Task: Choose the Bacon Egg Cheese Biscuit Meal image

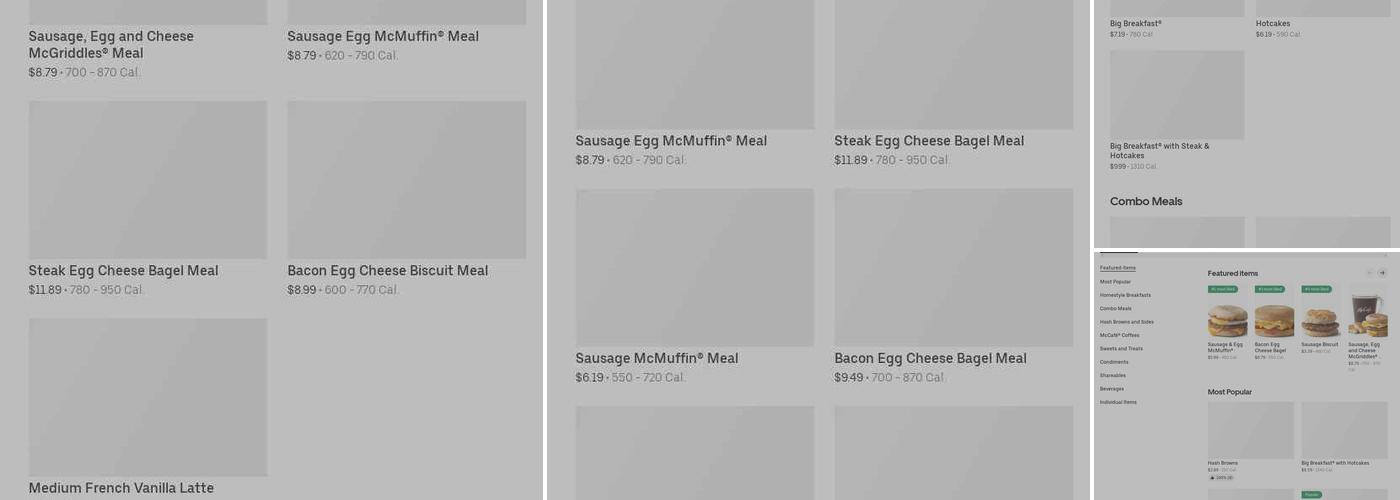Action: click(406, 180)
